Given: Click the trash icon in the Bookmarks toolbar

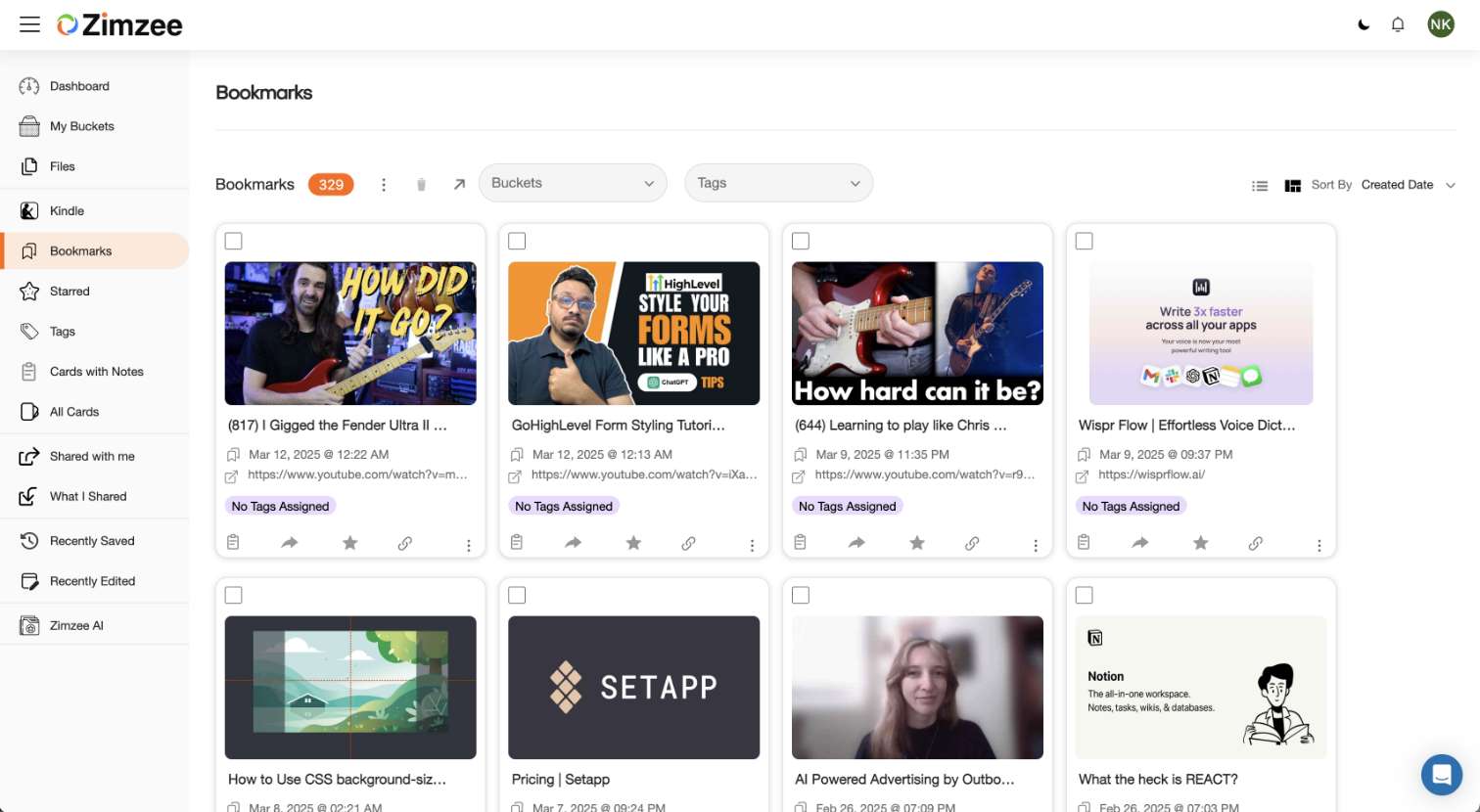Looking at the screenshot, I should 421,184.
